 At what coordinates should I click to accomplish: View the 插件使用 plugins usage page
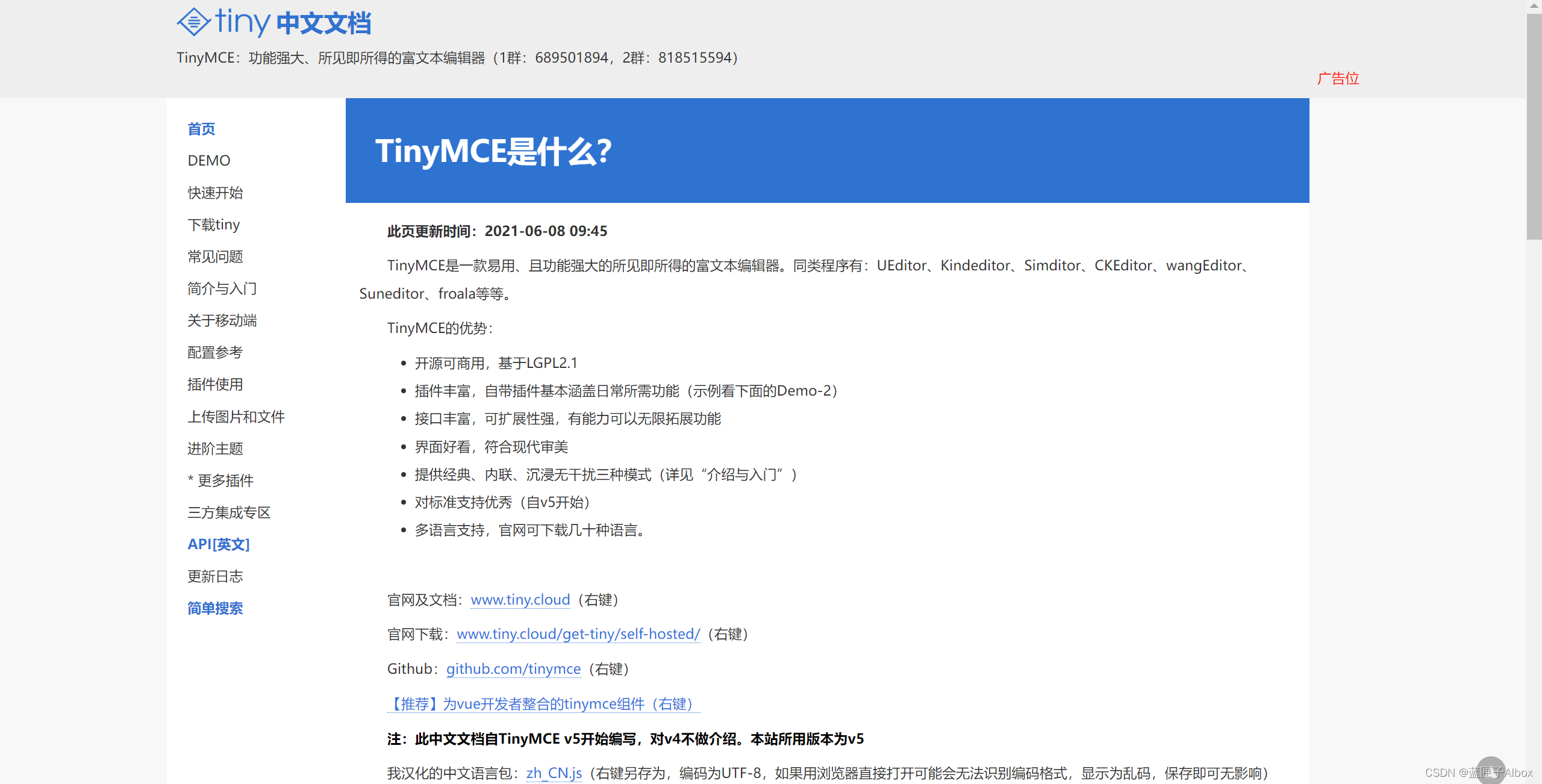point(215,384)
